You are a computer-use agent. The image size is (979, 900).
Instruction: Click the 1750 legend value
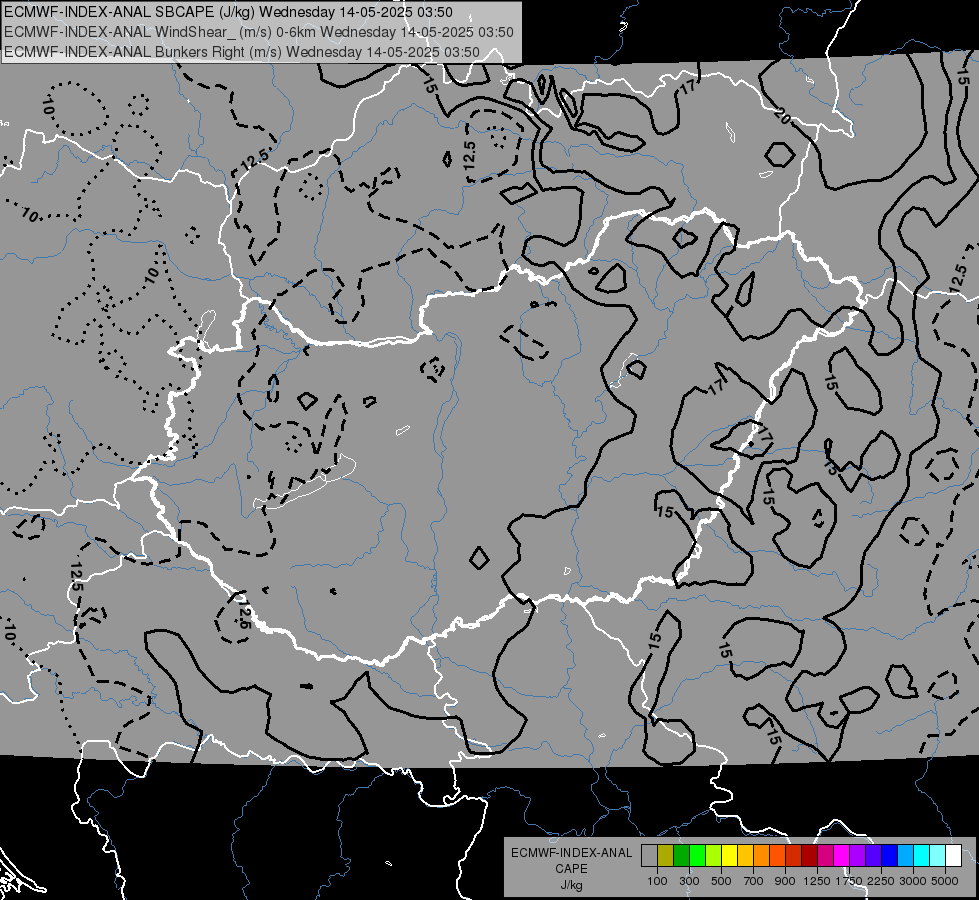[x=849, y=881]
